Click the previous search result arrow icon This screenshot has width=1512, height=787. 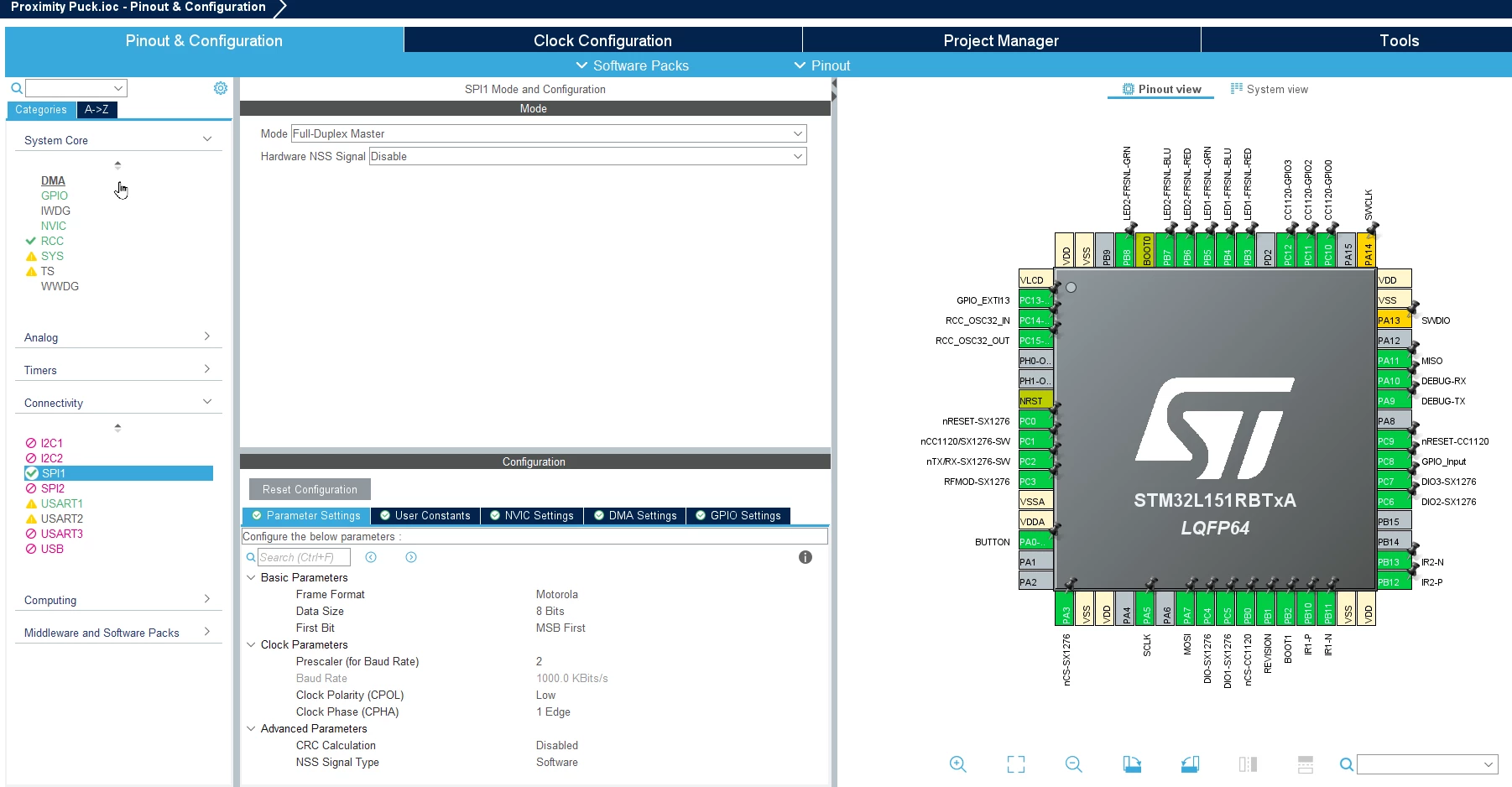pyautogui.click(x=371, y=557)
